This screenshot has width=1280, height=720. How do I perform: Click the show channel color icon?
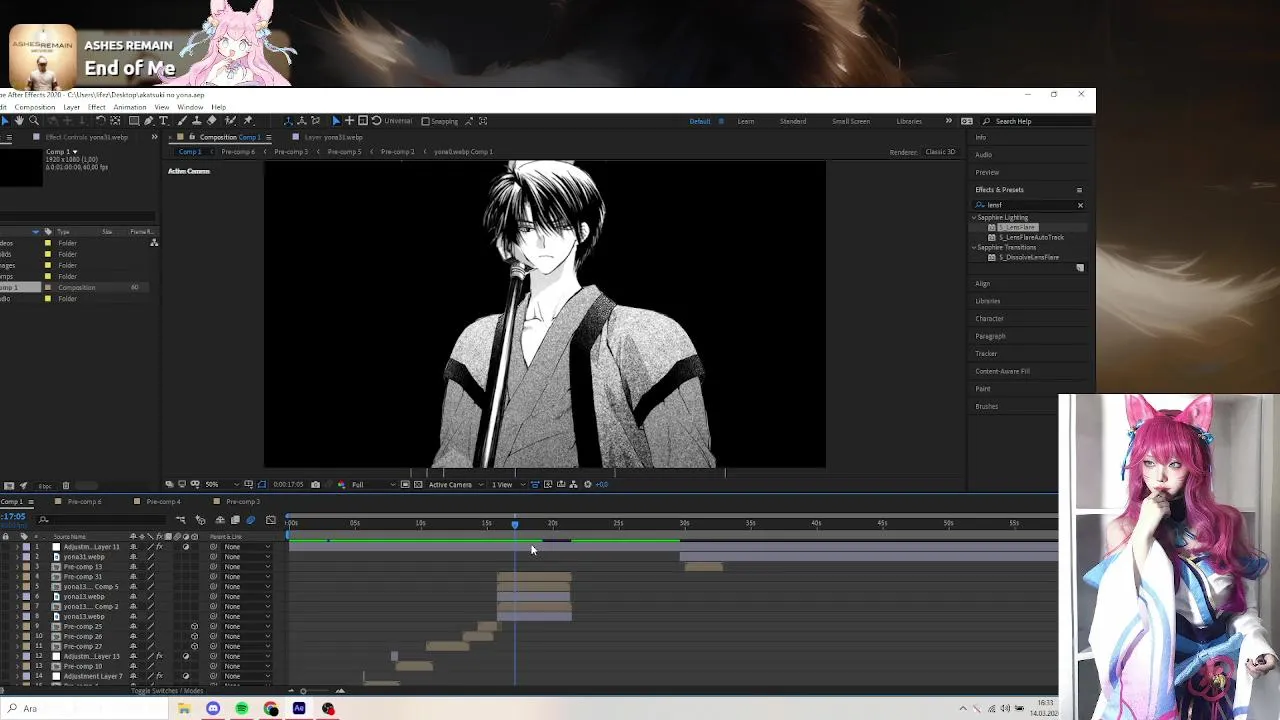[342, 485]
